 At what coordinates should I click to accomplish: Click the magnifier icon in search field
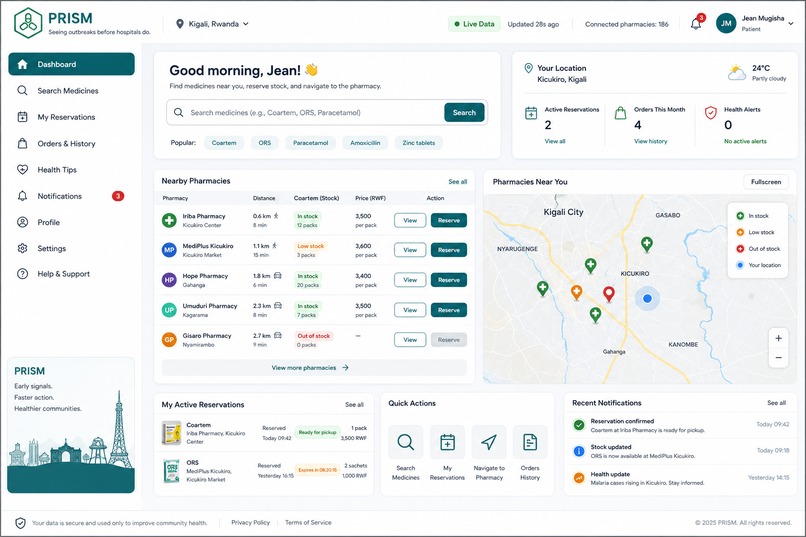(x=178, y=112)
